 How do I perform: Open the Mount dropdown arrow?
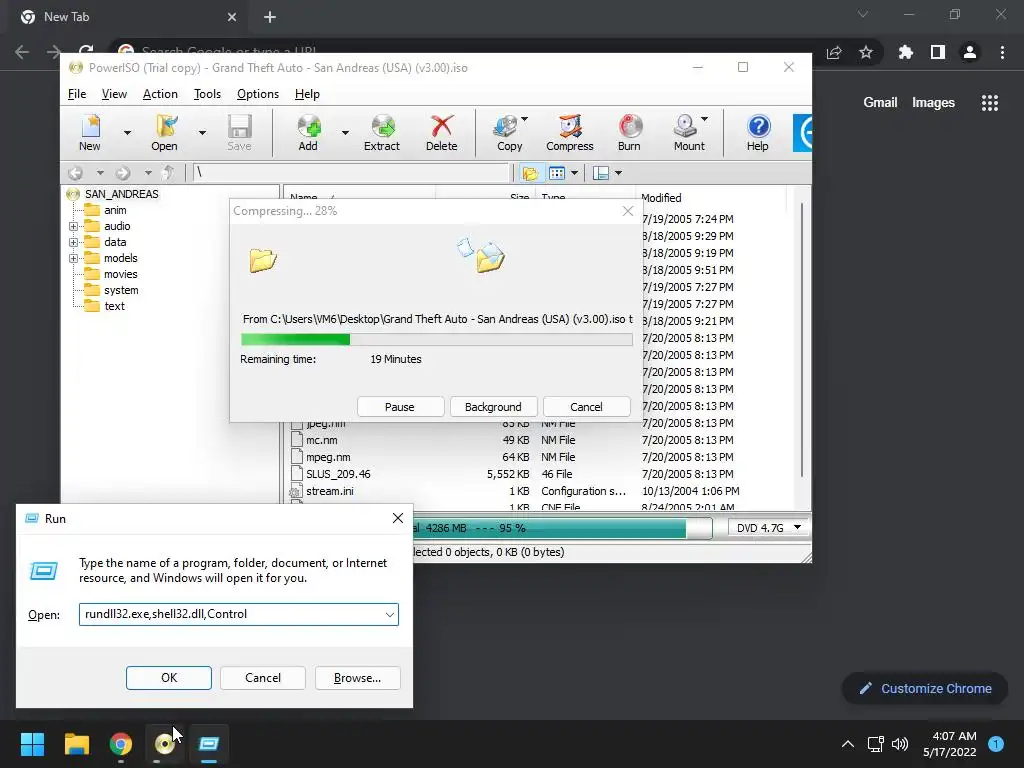coord(705,119)
